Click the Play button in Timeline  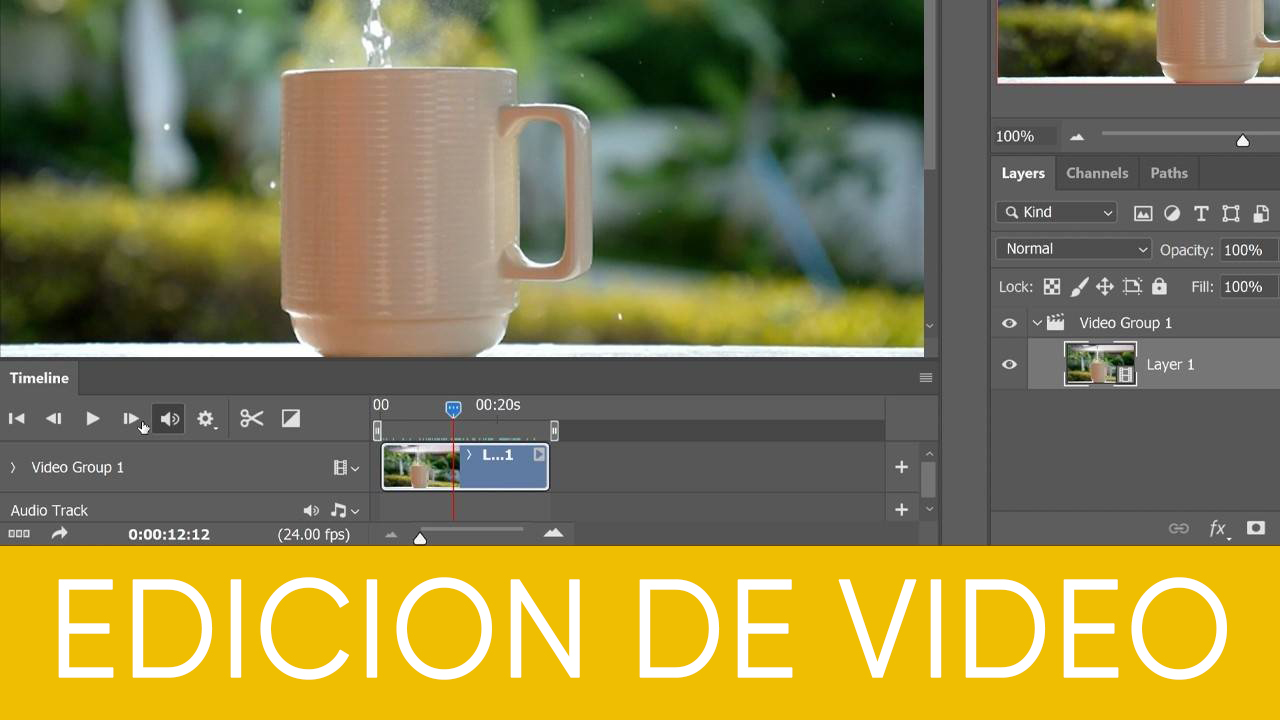[92, 419]
